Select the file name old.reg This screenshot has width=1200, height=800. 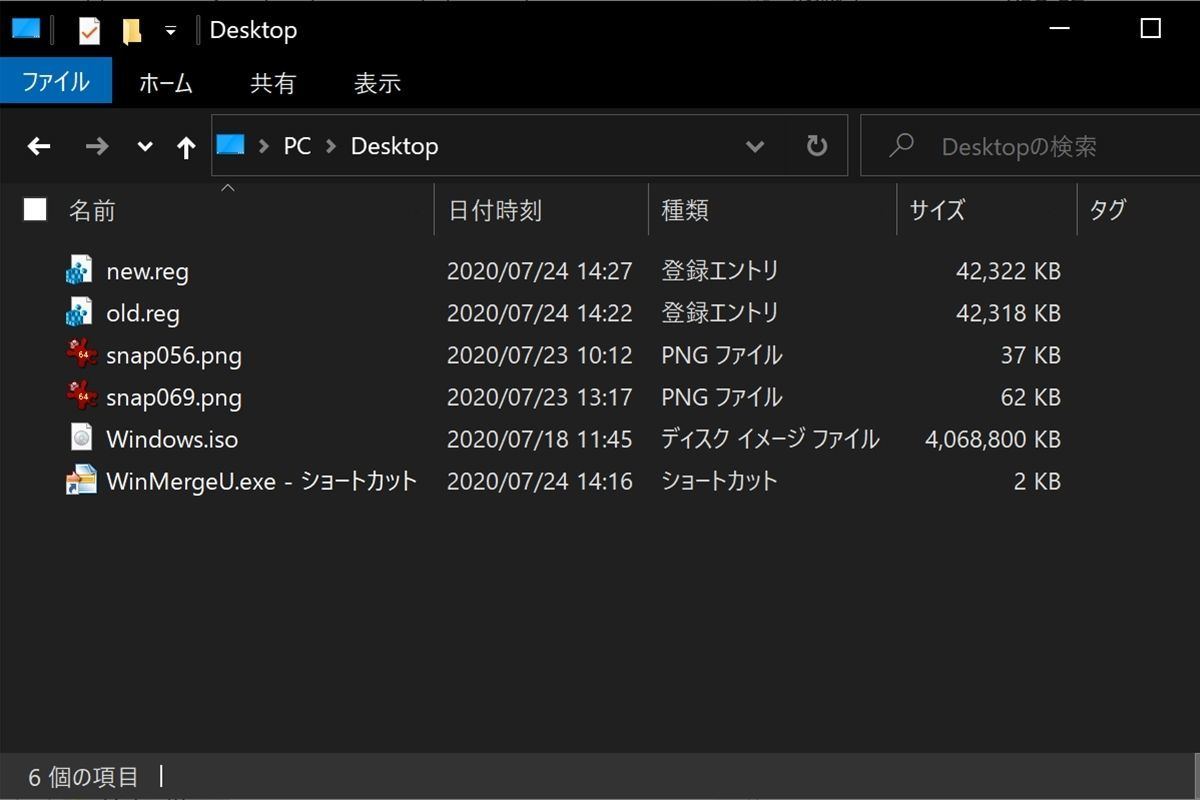(x=143, y=313)
